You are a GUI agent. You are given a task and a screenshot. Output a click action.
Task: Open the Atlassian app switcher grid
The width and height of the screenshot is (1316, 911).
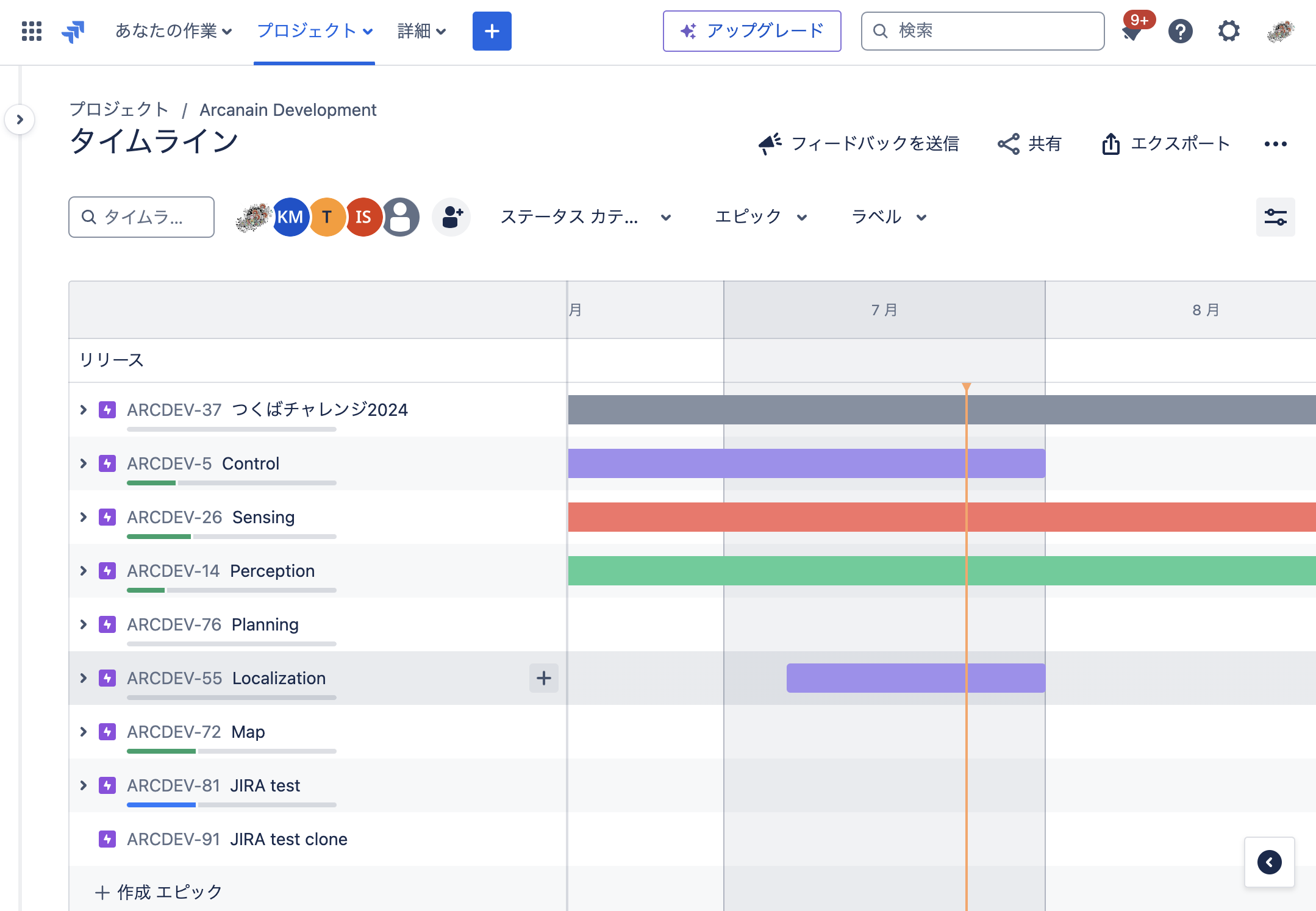point(30,30)
